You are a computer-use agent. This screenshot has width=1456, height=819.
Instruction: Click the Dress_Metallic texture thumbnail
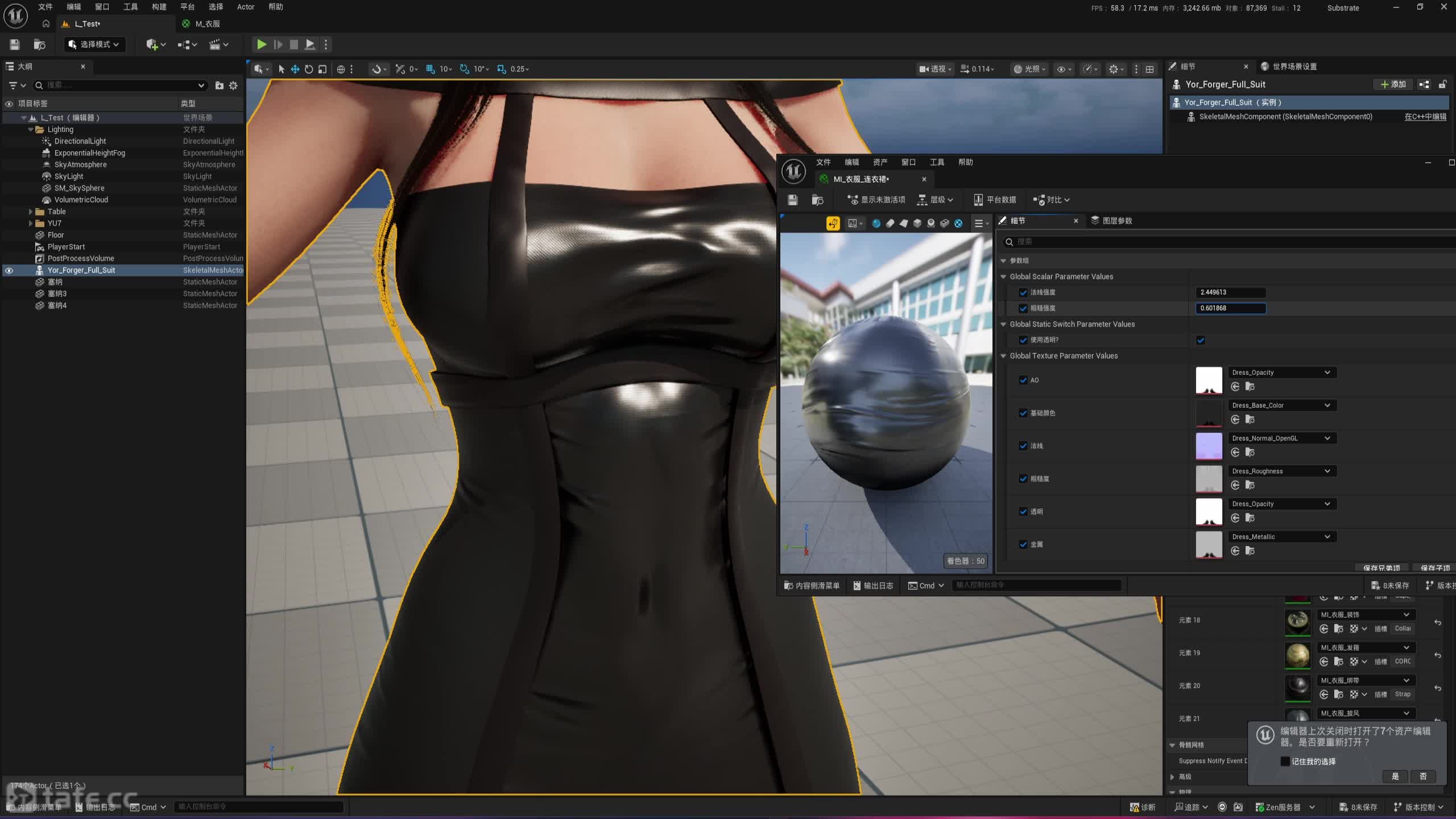[x=1209, y=544]
